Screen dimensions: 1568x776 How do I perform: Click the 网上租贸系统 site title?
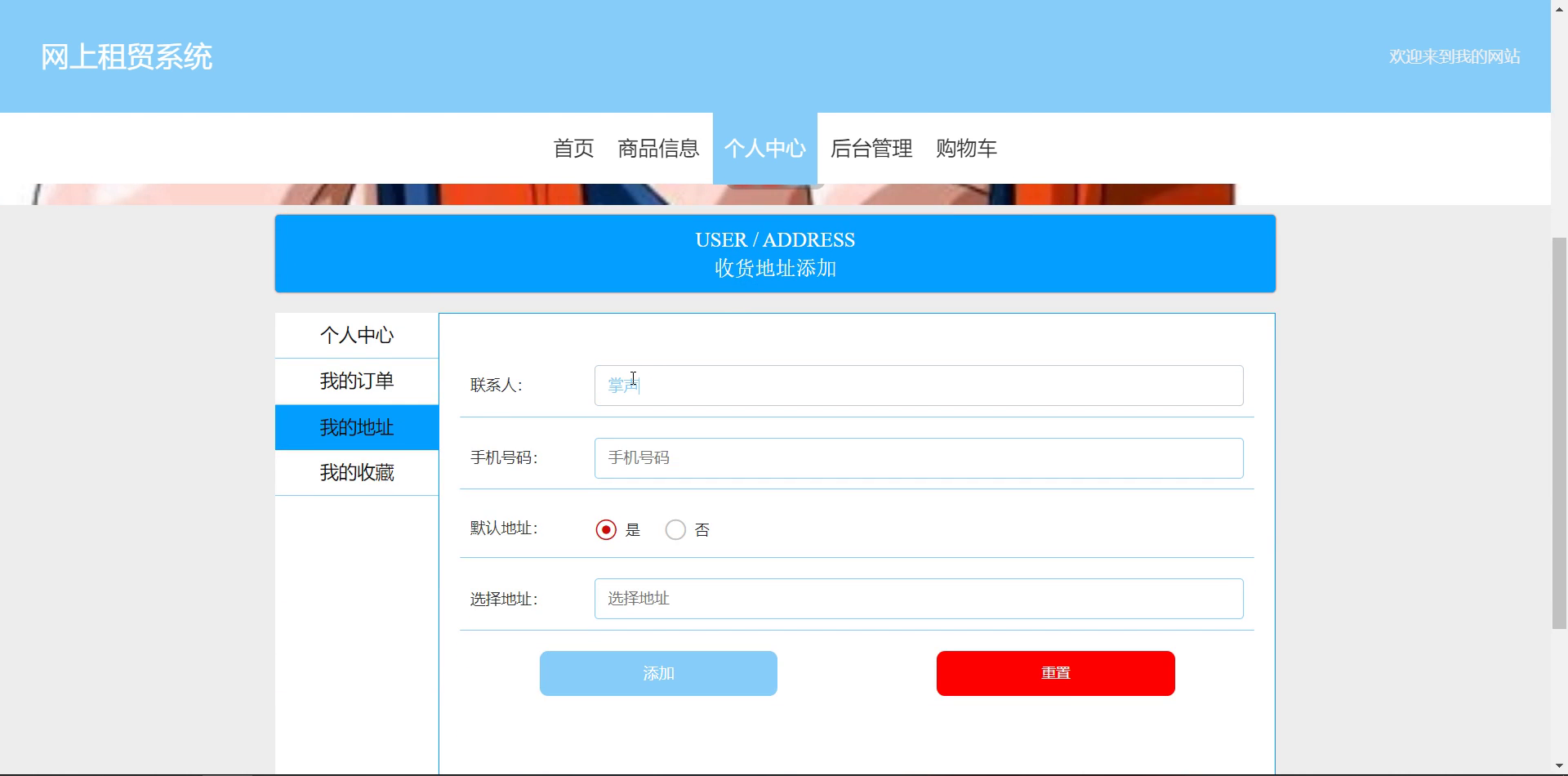(127, 57)
